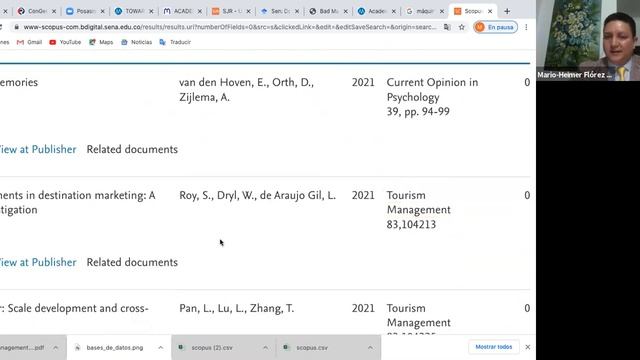The height and width of the screenshot is (360, 640).
Task: Expand options for the pdf download
Action: pos(56,348)
